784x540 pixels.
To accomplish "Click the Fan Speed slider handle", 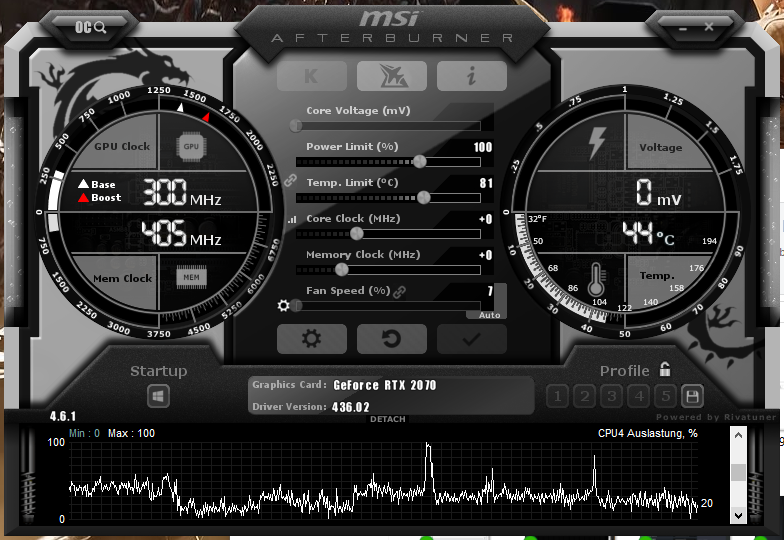I will pyautogui.click(x=296, y=306).
